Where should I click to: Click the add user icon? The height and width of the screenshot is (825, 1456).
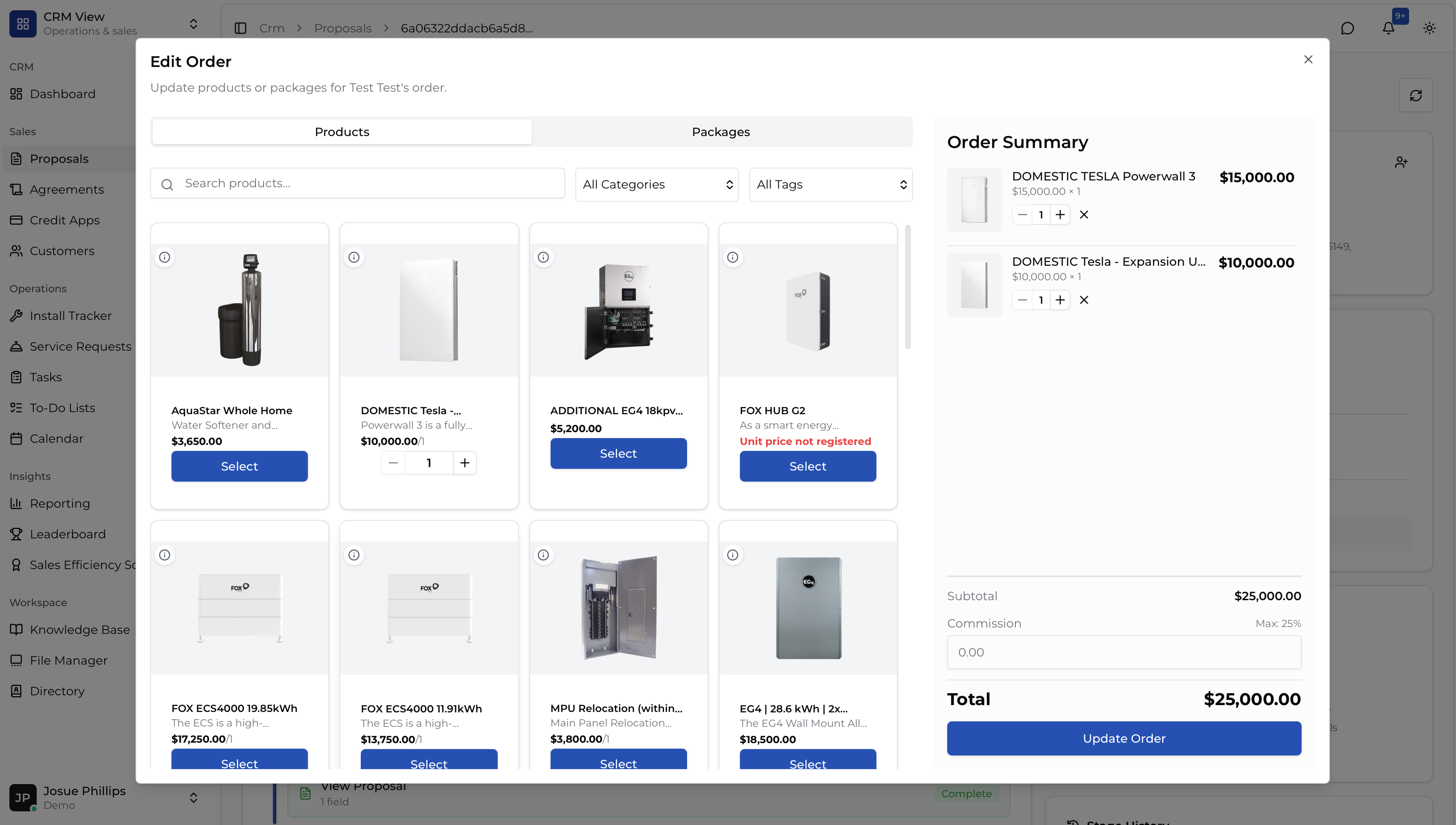coord(1401,163)
